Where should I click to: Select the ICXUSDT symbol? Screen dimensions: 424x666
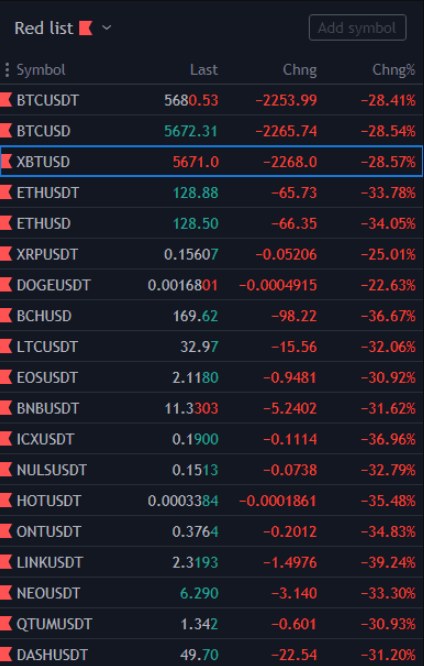(45, 439)
